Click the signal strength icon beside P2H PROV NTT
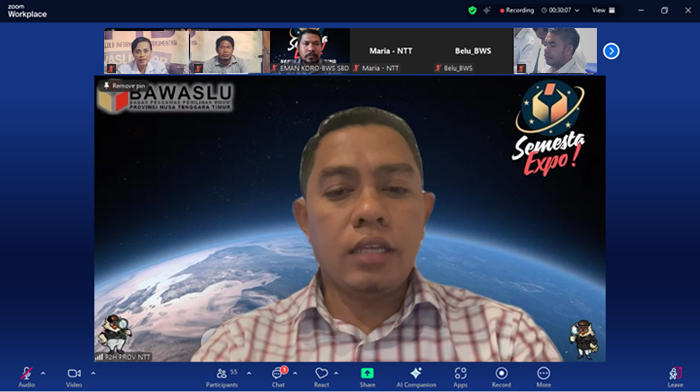This screenshot has width=700, height=392. pos(99,357)
